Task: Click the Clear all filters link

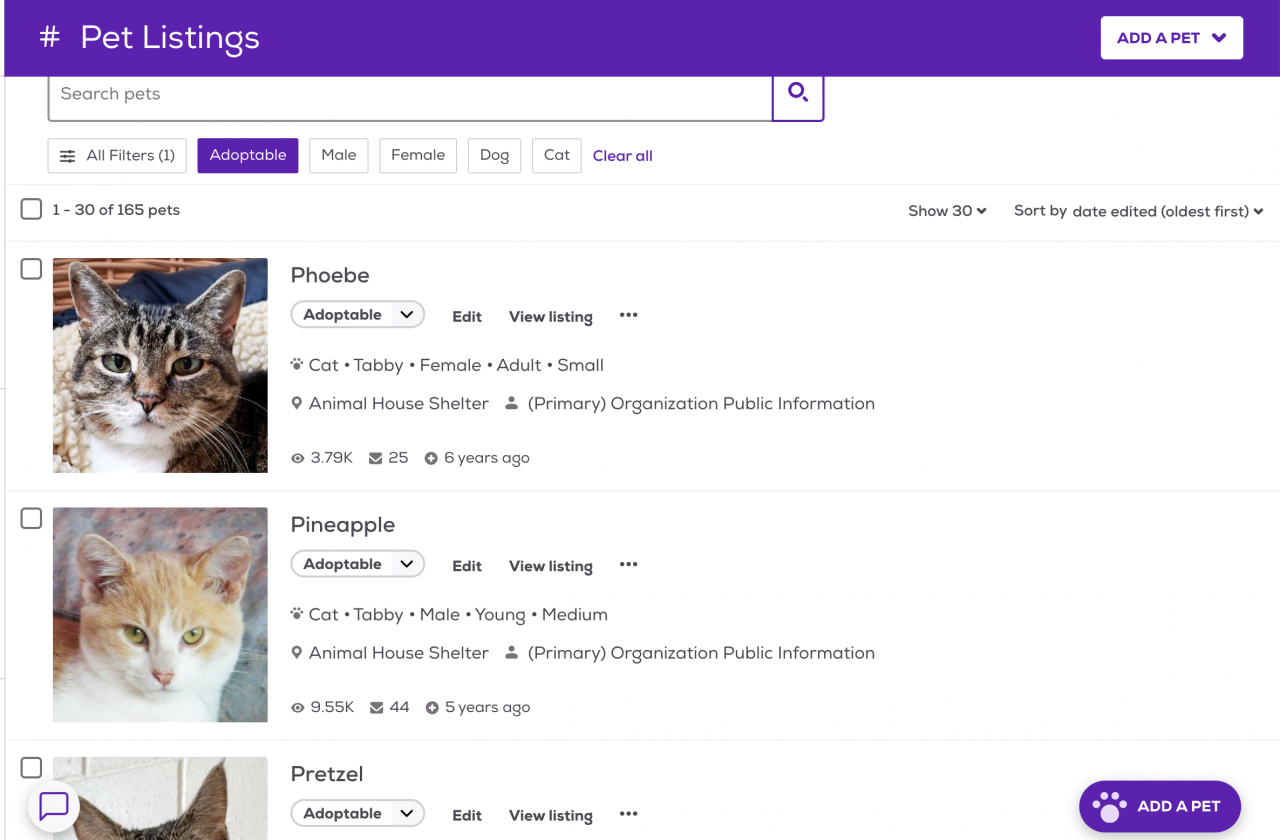Action: tap(622, 156)
